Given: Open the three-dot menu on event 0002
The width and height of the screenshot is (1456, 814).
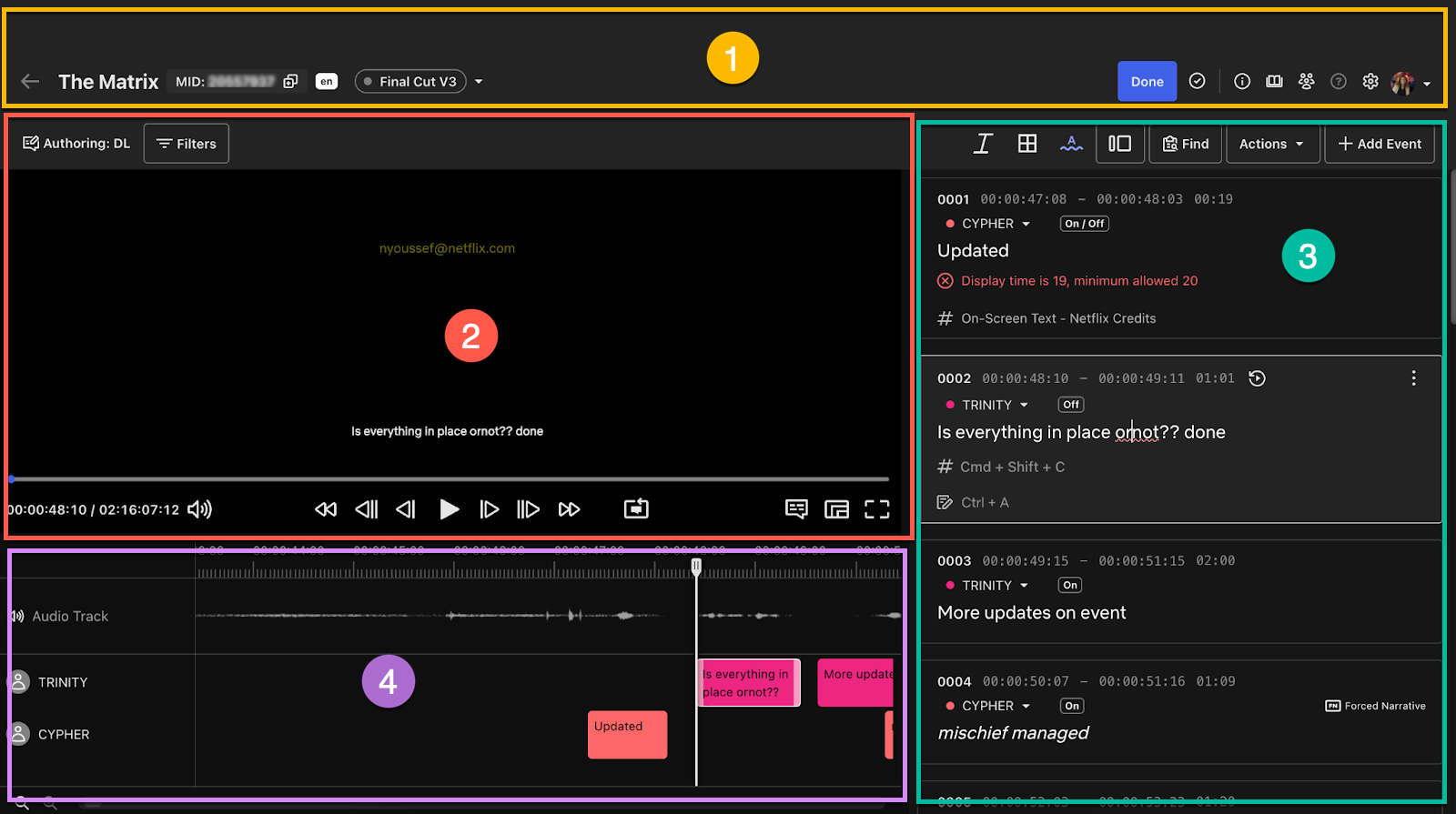Looking at the screenshot, I should pyautogui.click(x=1413, y=378).
